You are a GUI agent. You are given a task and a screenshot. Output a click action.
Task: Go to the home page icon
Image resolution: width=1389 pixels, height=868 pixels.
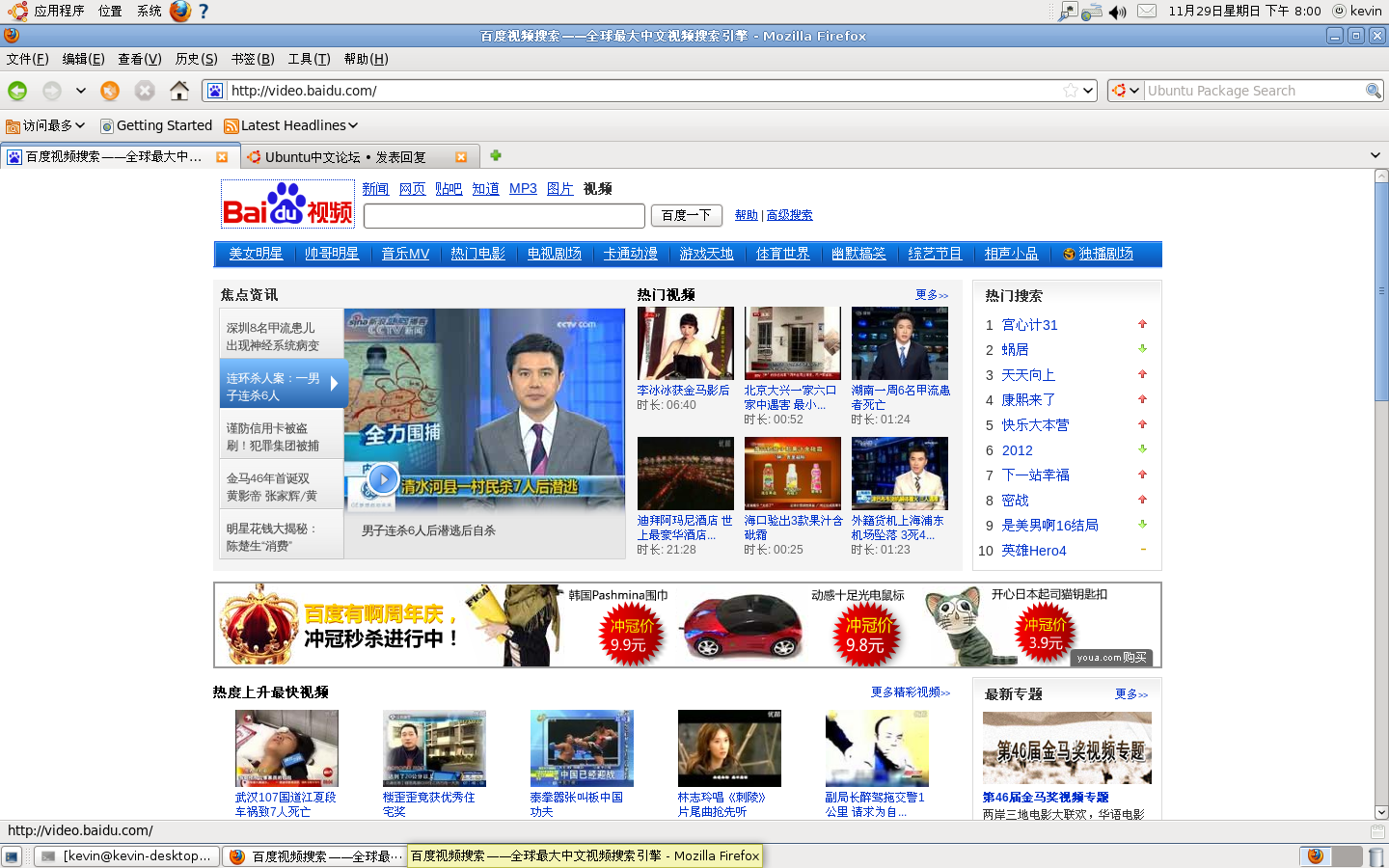pos(179,91)
